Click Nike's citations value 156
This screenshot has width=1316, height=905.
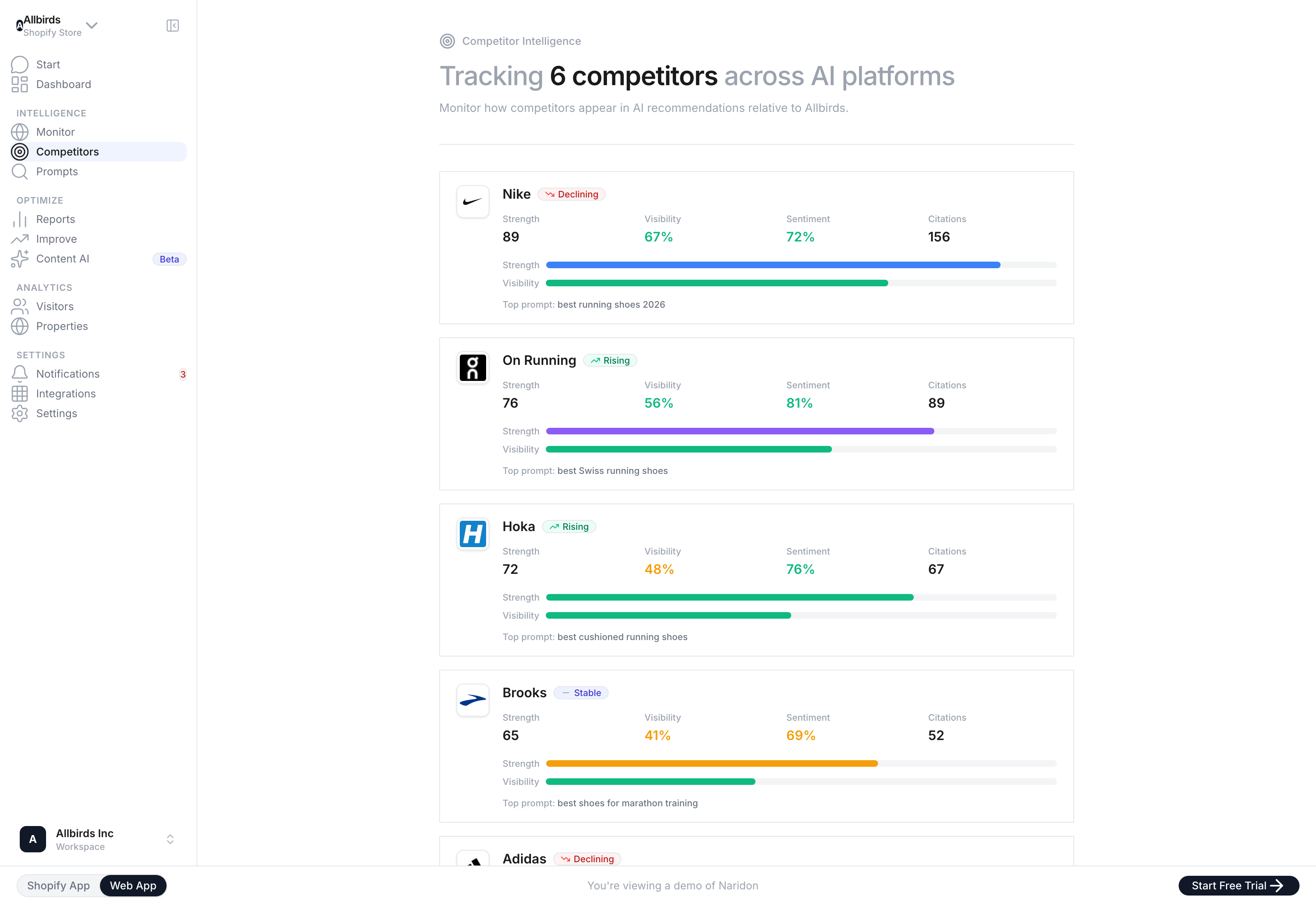(938, 237)
